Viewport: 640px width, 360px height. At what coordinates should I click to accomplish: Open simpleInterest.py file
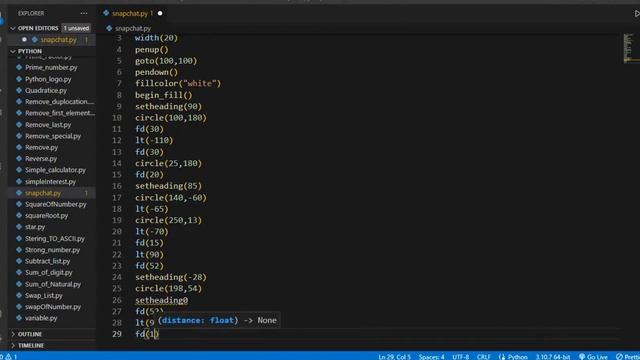point(50,182)
